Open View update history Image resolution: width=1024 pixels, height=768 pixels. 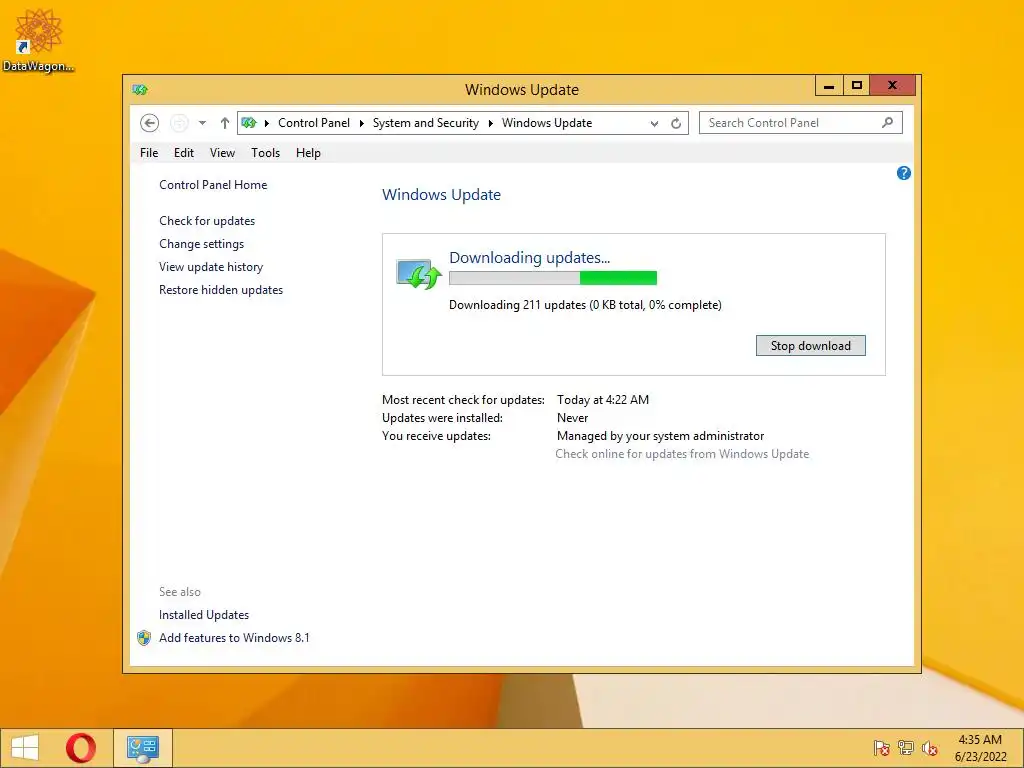(x=211, y=266)
